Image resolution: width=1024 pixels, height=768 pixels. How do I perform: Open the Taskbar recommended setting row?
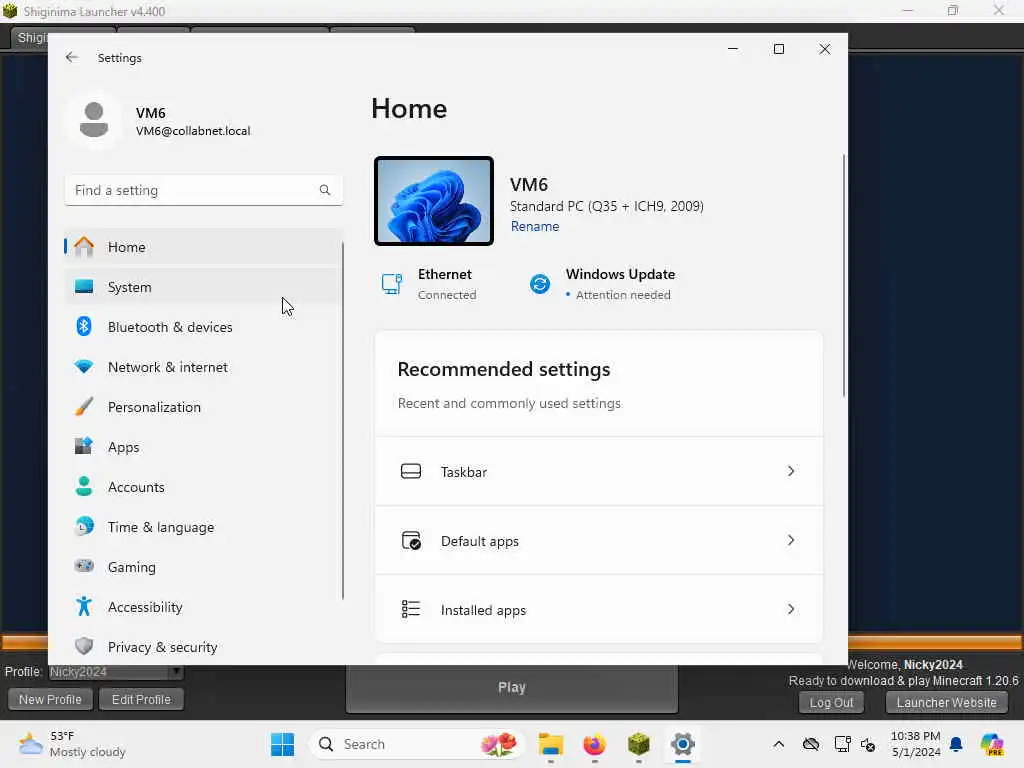coord(599,471)
